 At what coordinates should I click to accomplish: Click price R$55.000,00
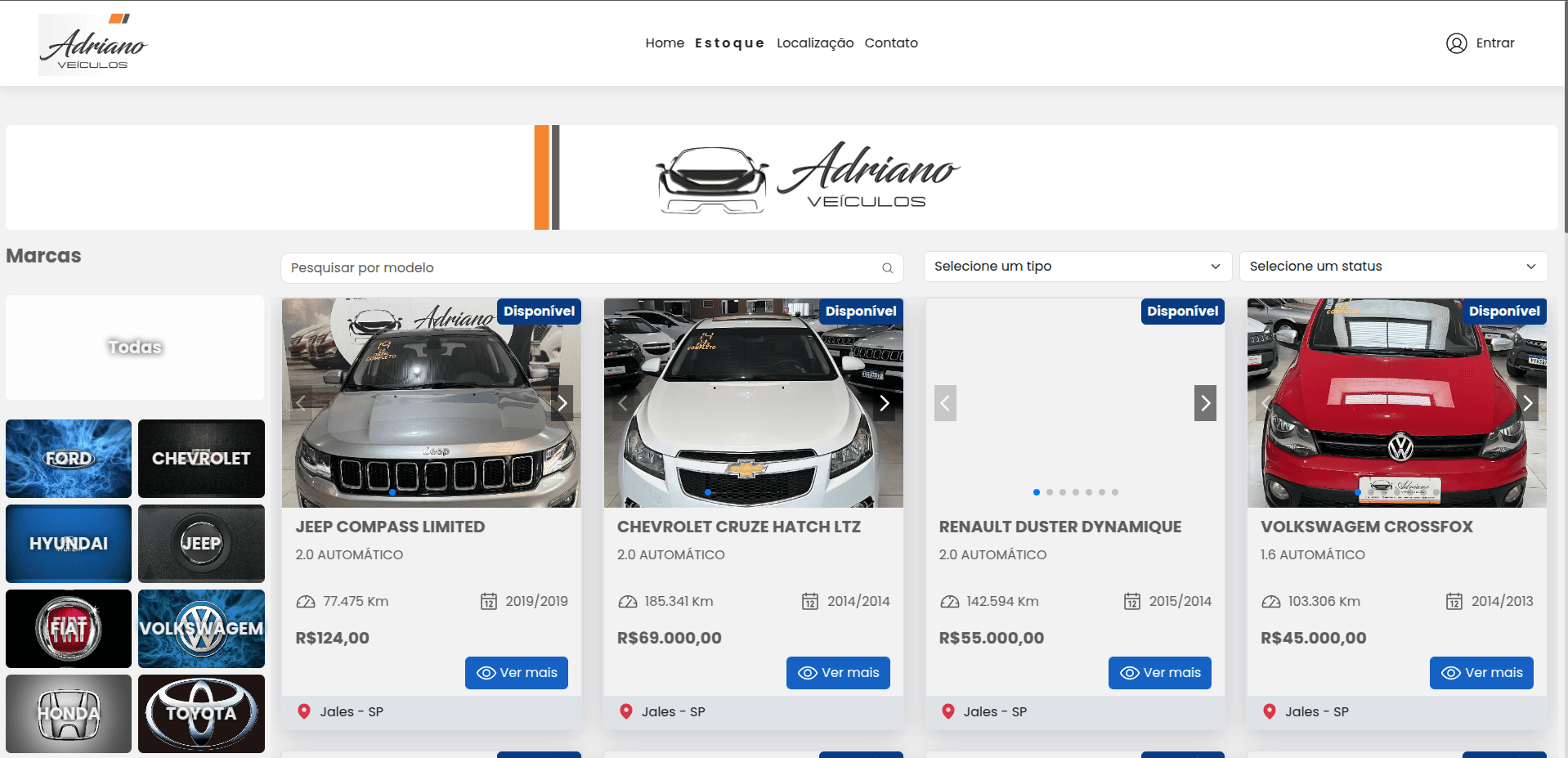pos(992,639)
